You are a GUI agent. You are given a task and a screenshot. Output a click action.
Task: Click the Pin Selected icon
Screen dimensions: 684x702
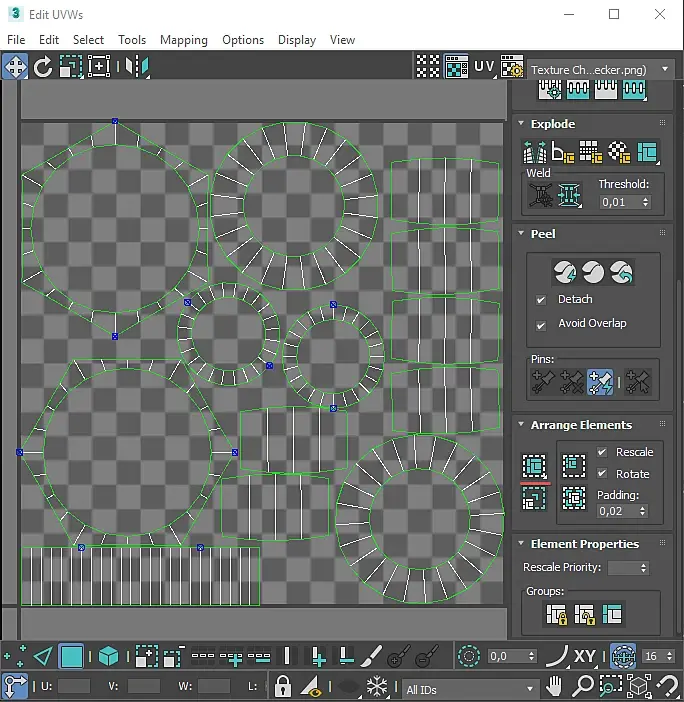(543, 382)
